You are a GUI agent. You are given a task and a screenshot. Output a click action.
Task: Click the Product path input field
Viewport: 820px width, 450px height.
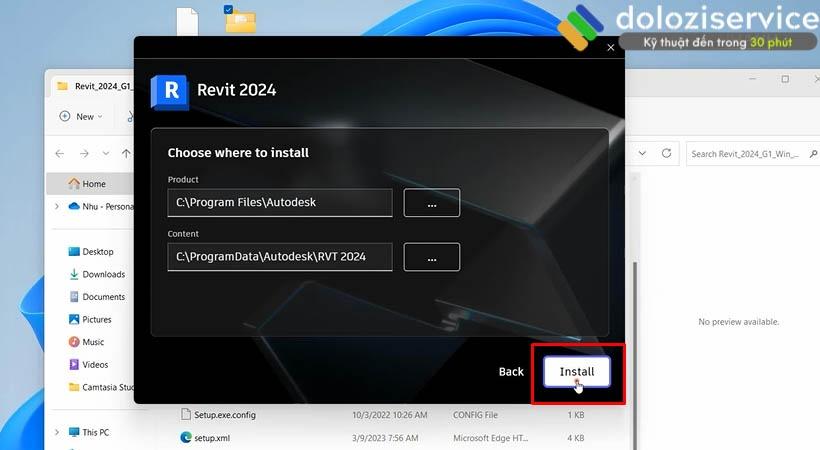[279, 203]
